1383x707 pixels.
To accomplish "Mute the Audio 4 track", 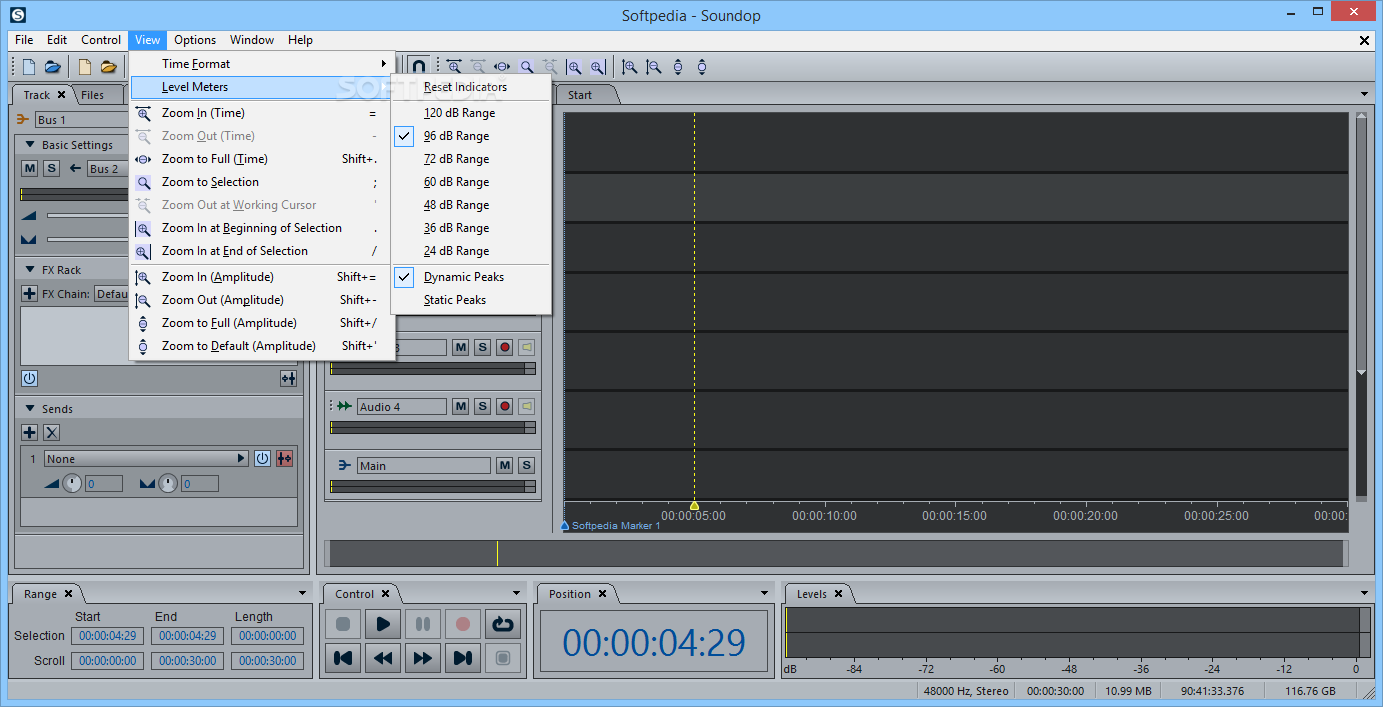I will [x=460, y=406].
